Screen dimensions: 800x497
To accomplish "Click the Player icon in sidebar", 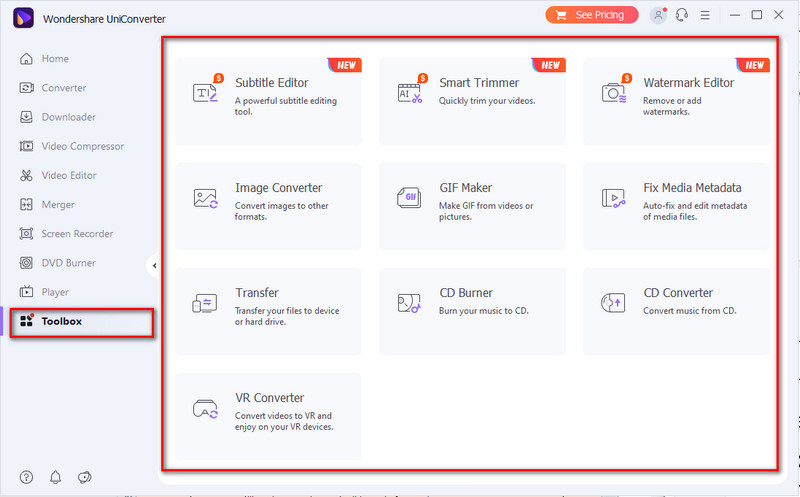I will coord(26,292).
